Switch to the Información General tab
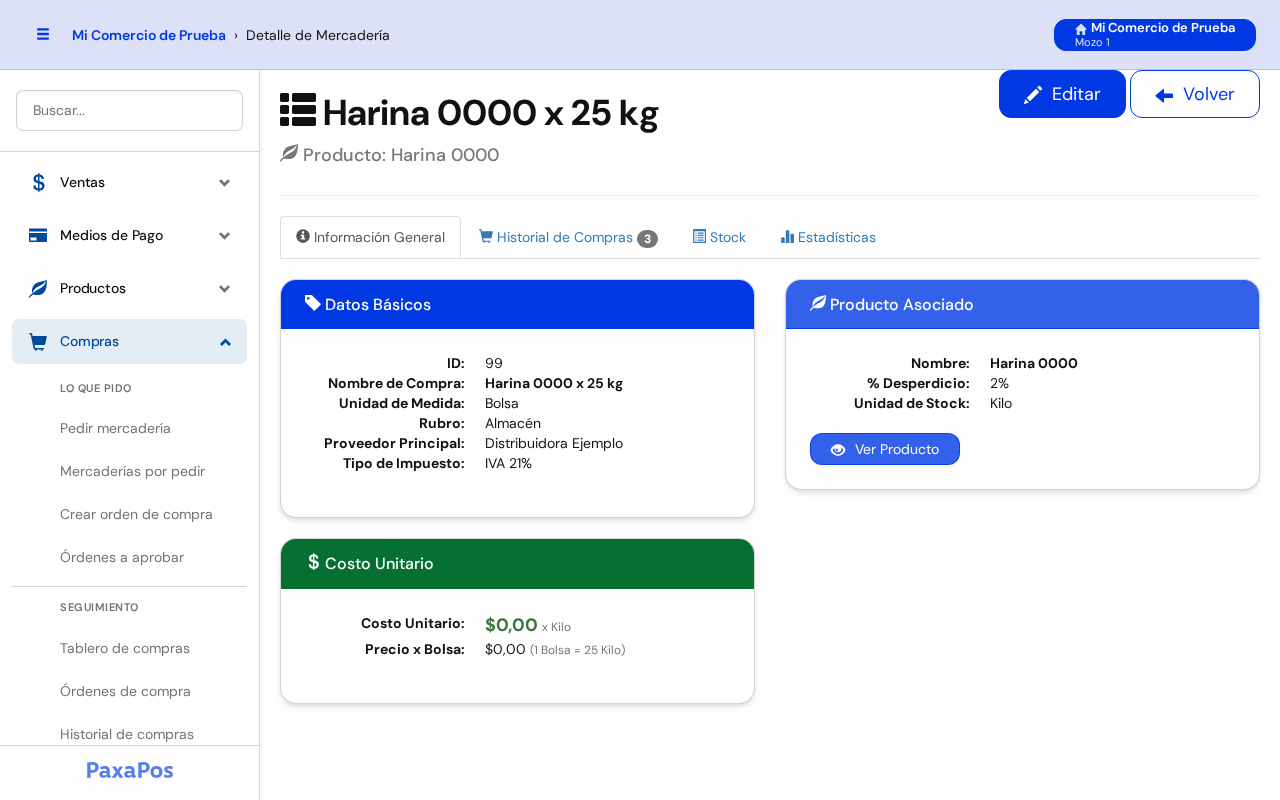1280x800 pixels. (370, 237)
